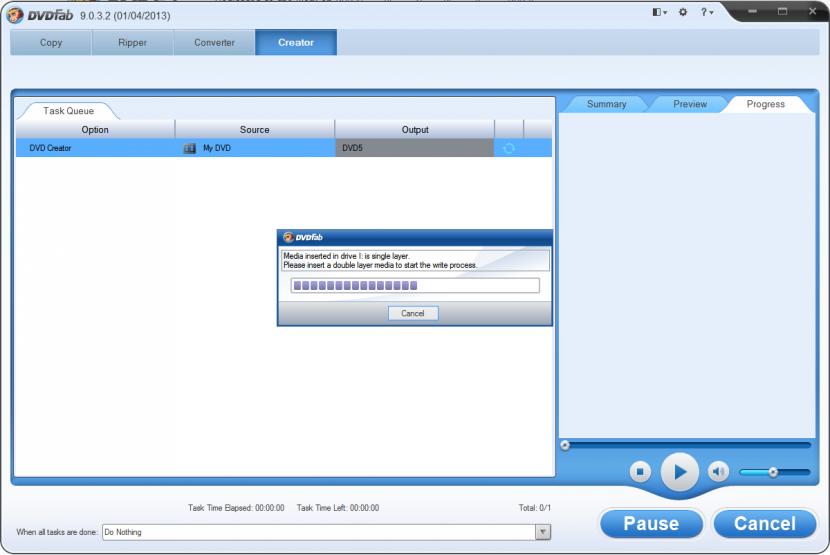This screenshot has height=555, width=830.
Task: Click the Task Time Left readout
Action: click(x=338, y=508)
